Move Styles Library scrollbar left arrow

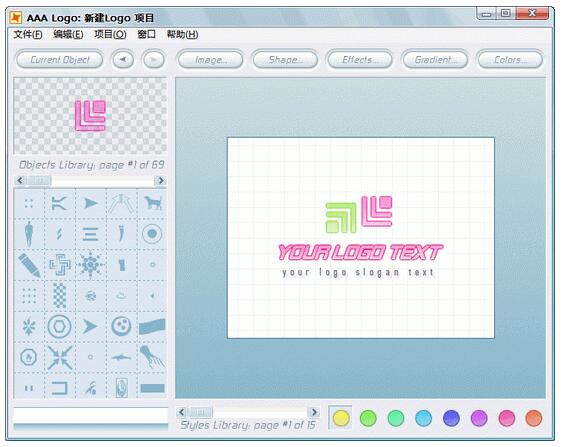click(x=182, y=412)
